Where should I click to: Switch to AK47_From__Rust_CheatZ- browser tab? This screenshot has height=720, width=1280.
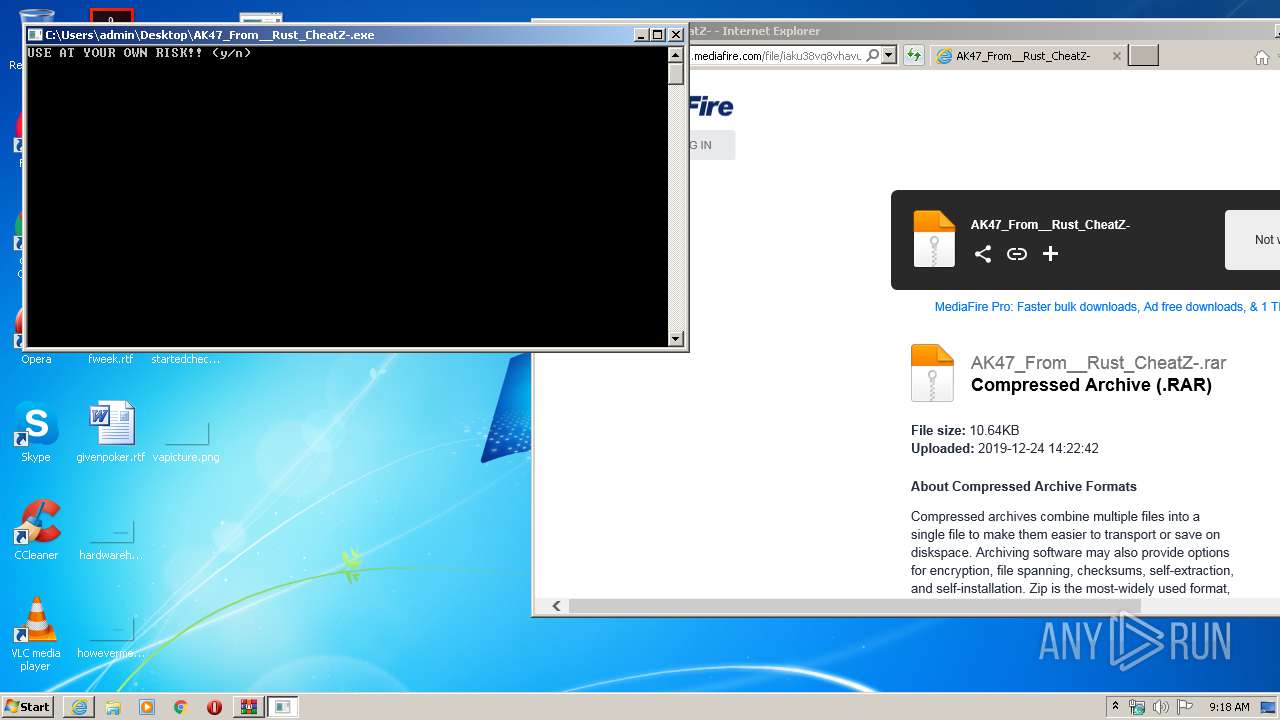pyautogui.click(x=1022, y=56)
